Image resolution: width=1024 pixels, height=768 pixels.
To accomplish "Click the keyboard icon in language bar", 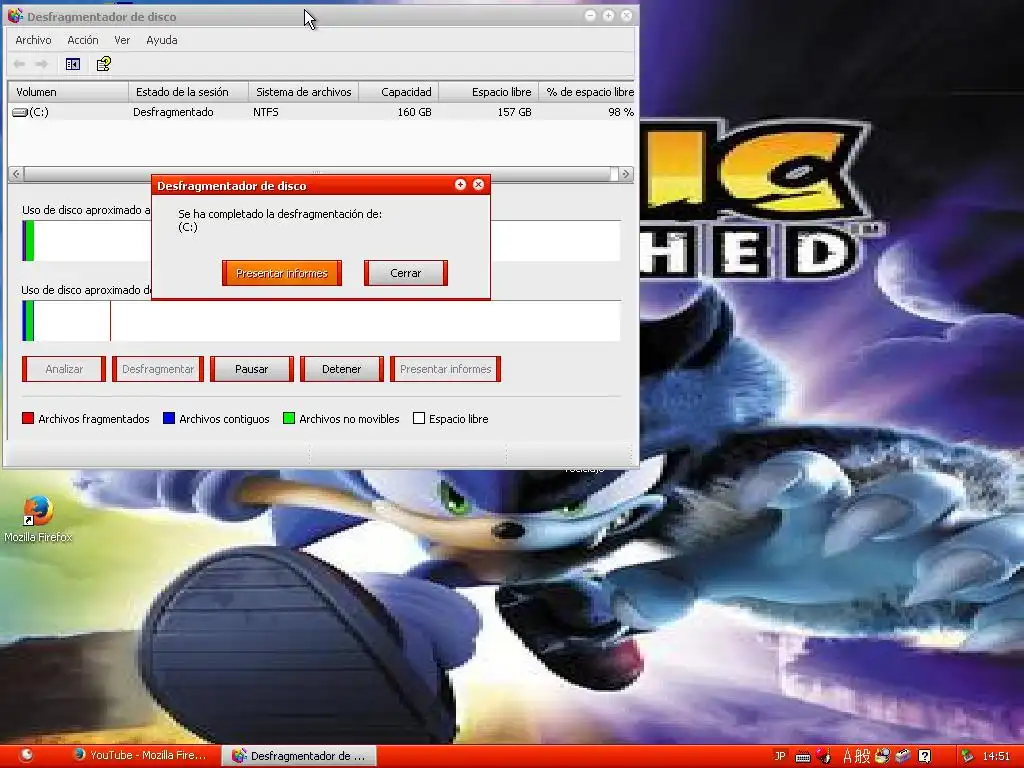I will pyautogui.click(x=803, y=756).
